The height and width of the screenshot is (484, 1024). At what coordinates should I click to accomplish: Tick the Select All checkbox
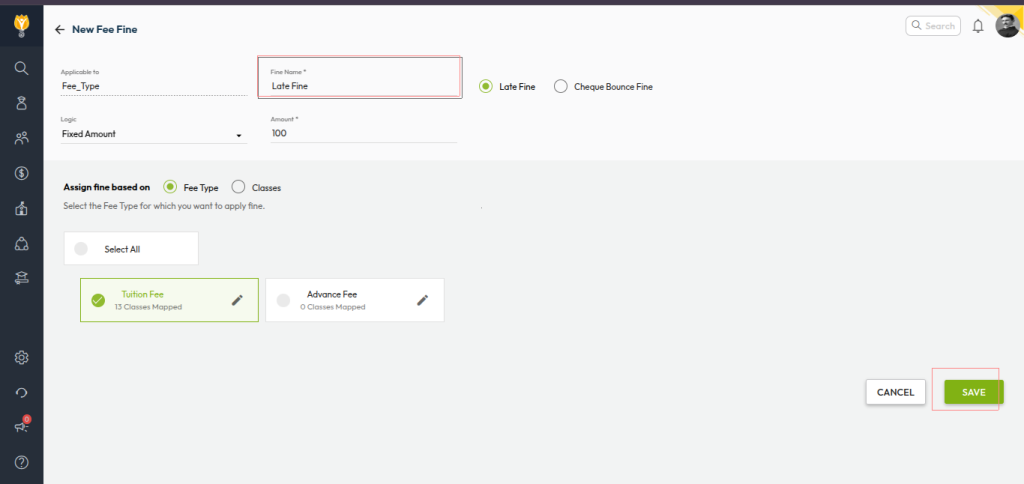click(82, 249)
